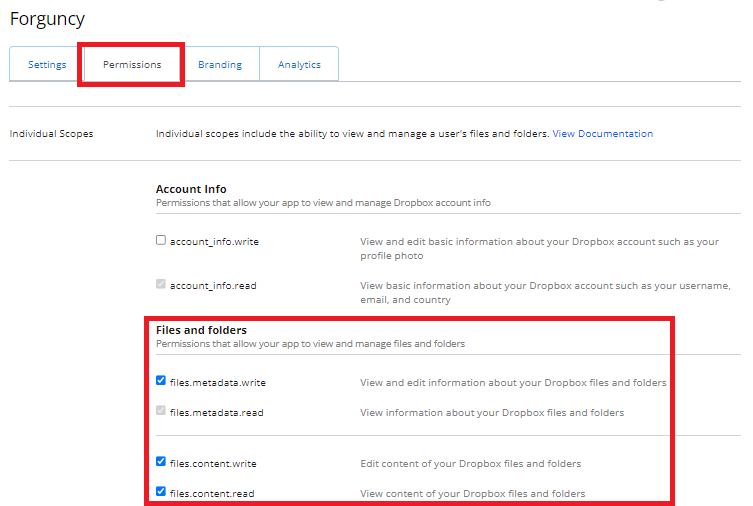This screenshot has height=506, width=753.
Task: Click the grayed files.metadata.read checkbox
Action: tap(161, 411)
